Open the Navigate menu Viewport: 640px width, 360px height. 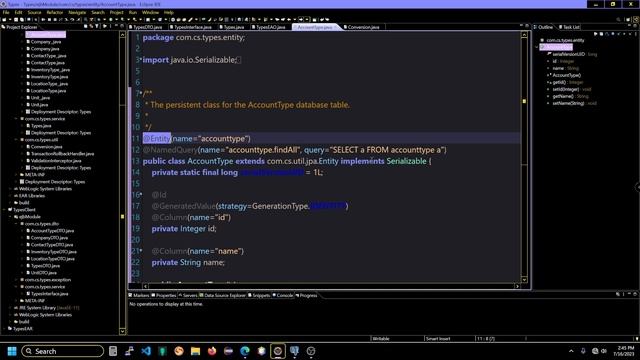coord(77,12)
